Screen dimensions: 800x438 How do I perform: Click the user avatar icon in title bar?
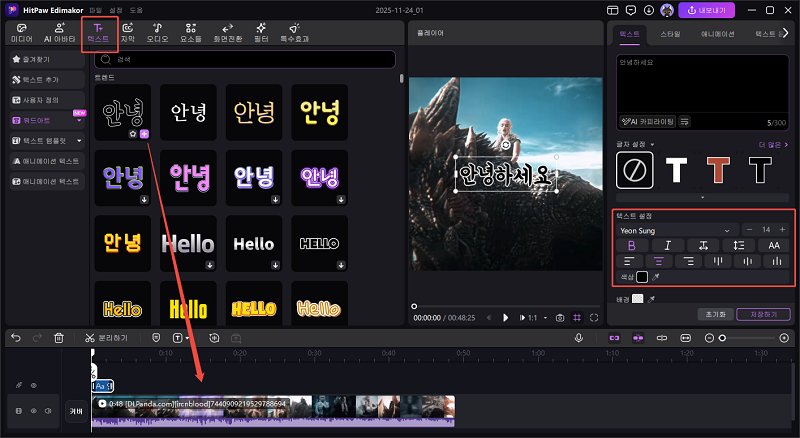tap(667, 10)
